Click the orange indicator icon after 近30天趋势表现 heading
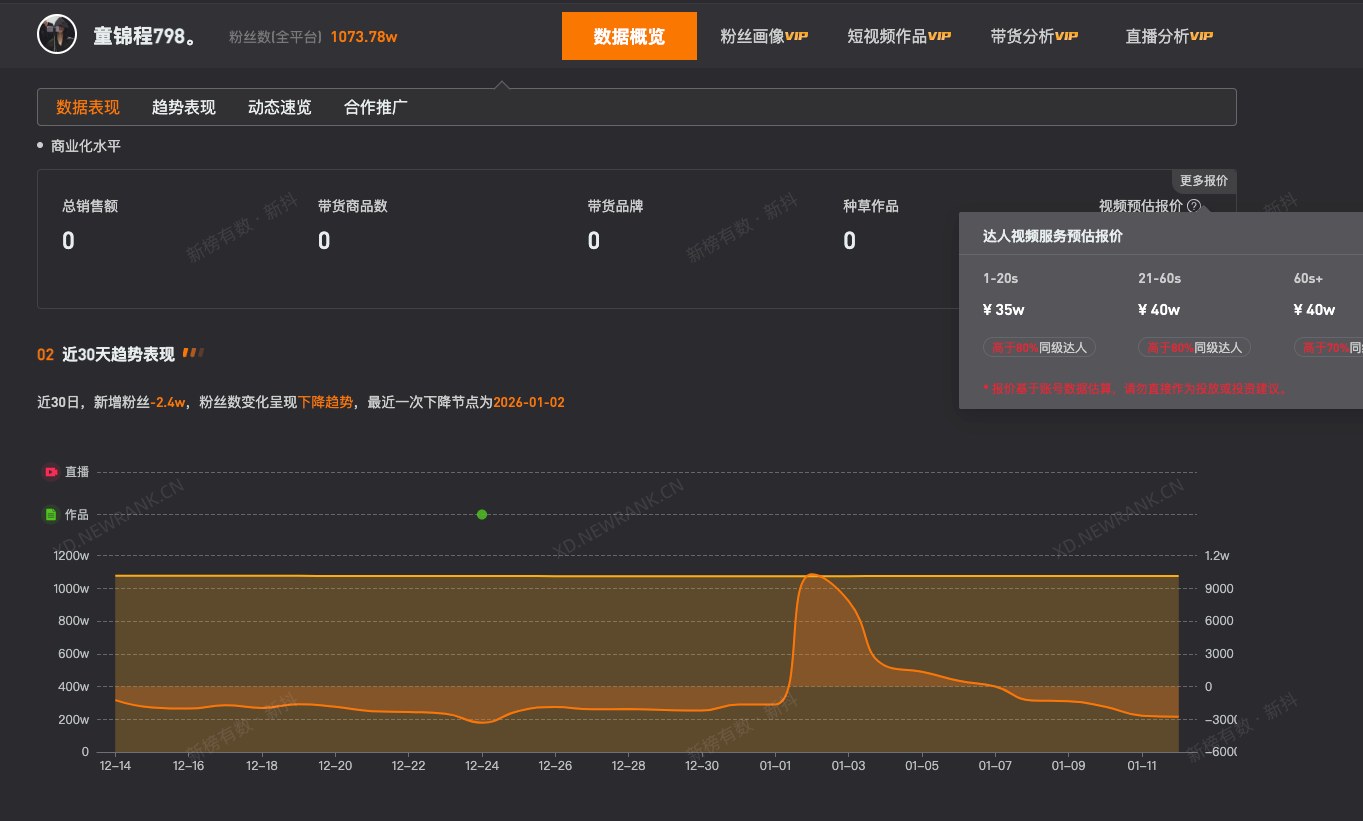 coord(192,352)
